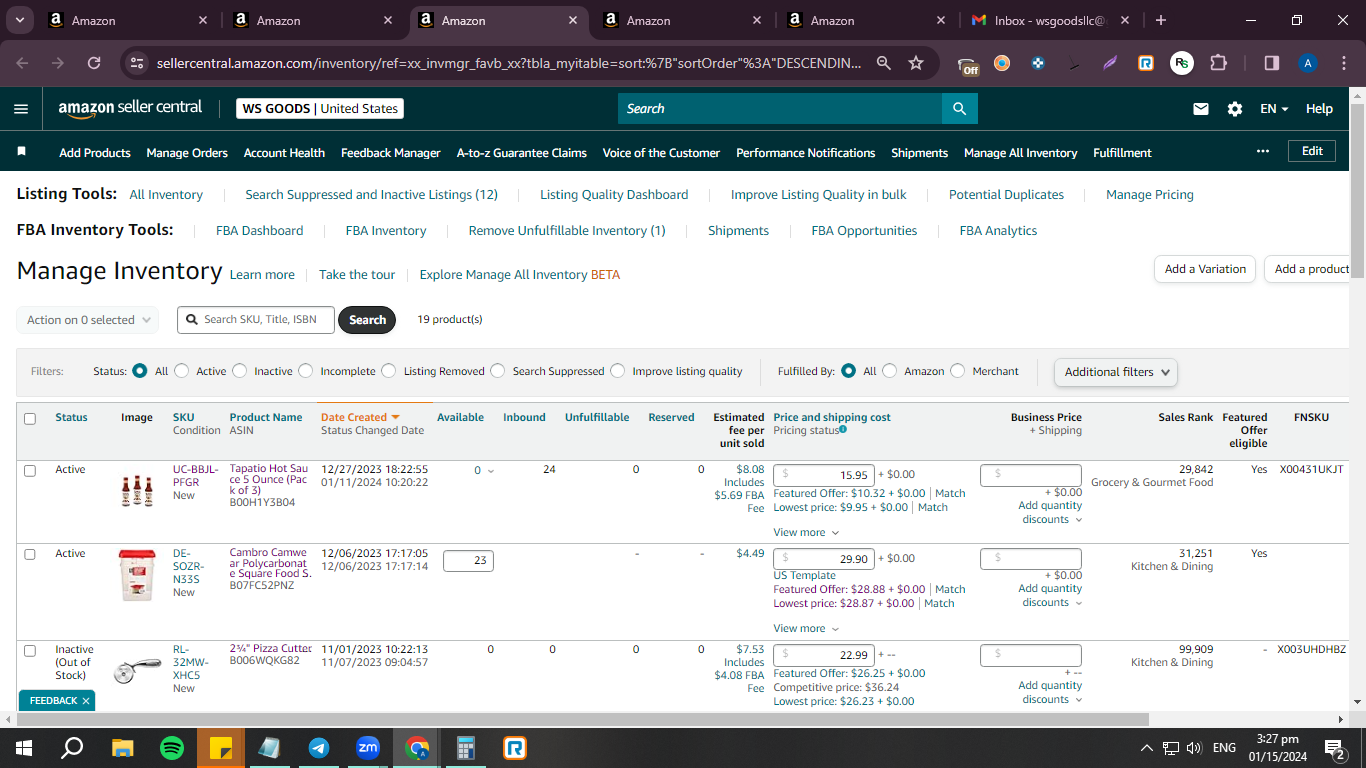Click the page's vertical scrollbar

pyautogui.click(x=1357, y=190)
